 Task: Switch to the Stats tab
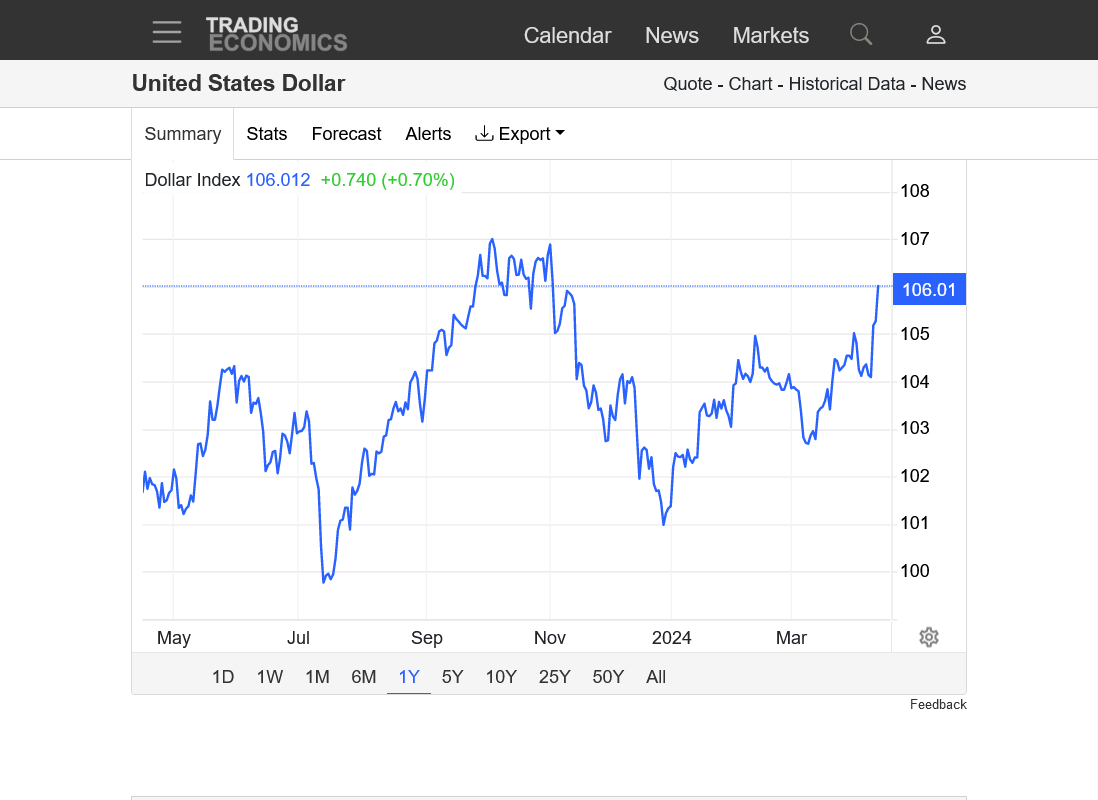(x=267, y=134)
